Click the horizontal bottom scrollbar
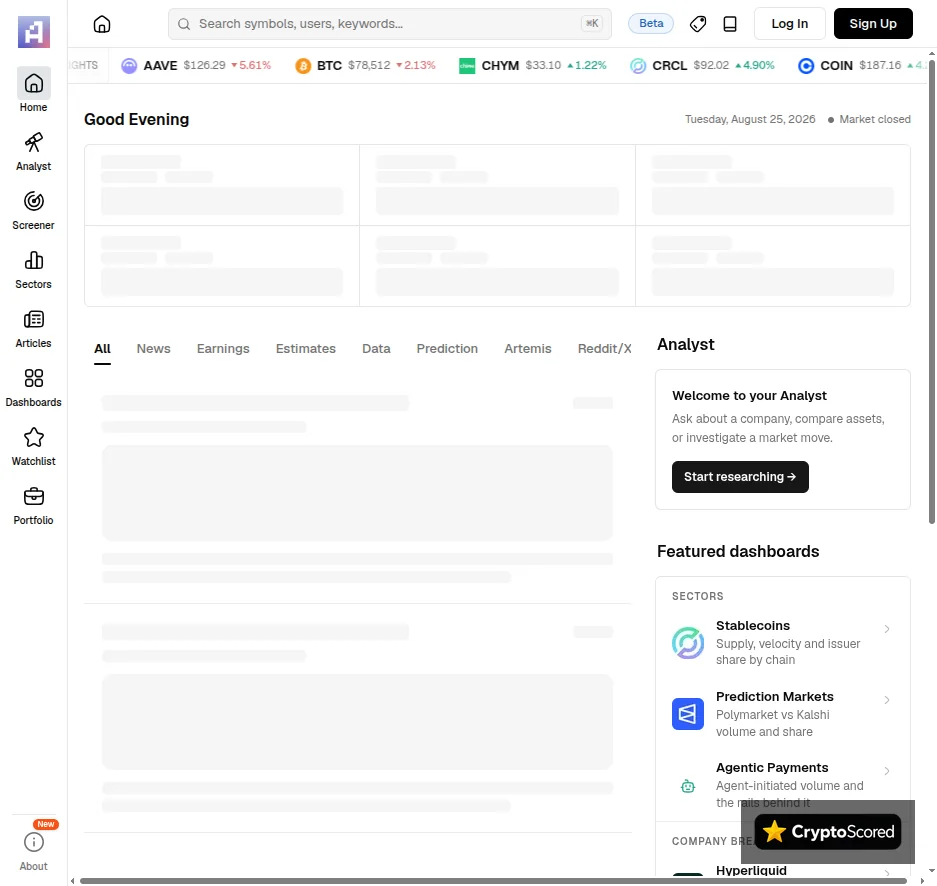The height and width of the screenshot is (886, 937). pyautogui.click(x=493, y=881)
